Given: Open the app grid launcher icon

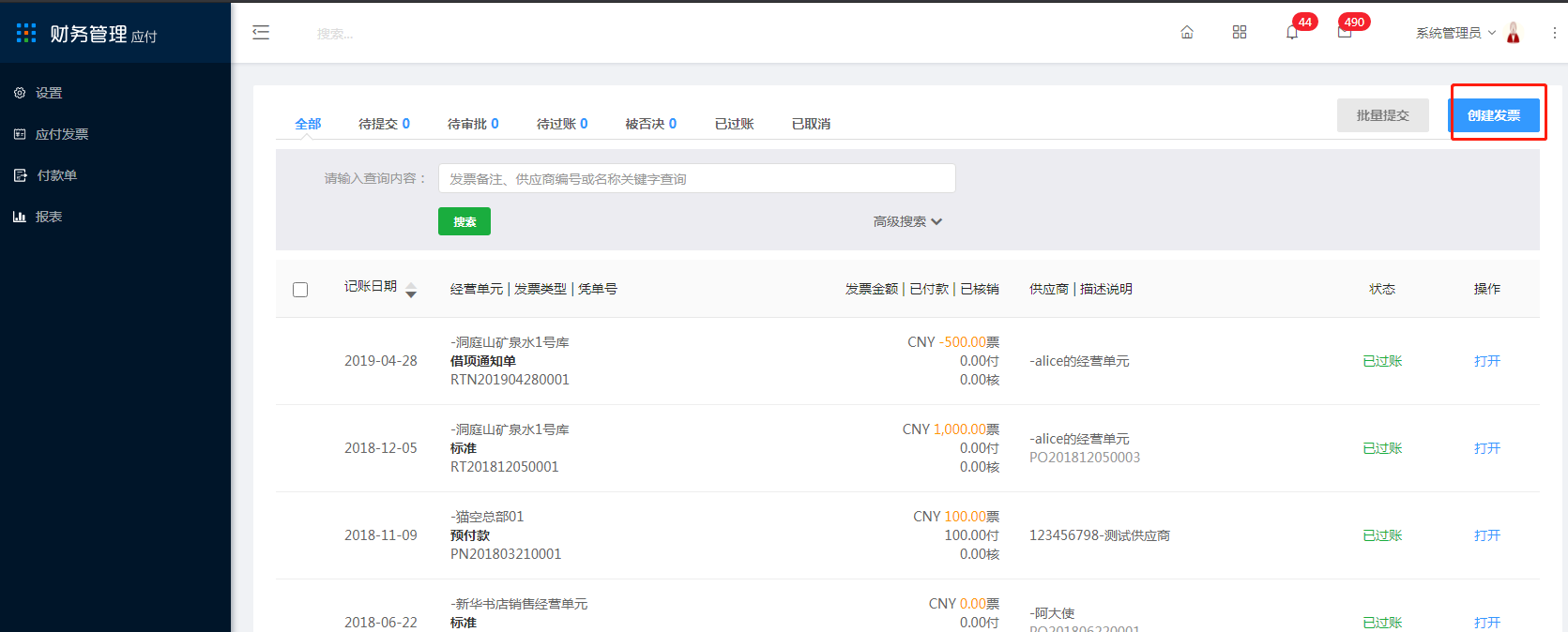Looking at the screenshot, I should point(26,33).
